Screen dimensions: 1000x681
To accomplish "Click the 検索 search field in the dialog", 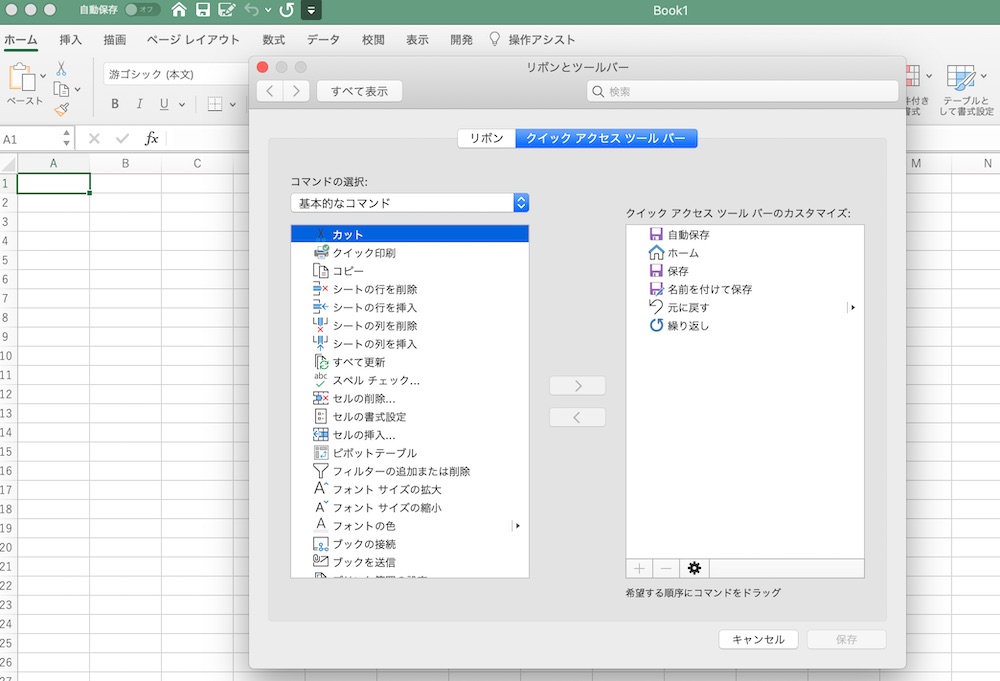I will click(x=742, y=91).
